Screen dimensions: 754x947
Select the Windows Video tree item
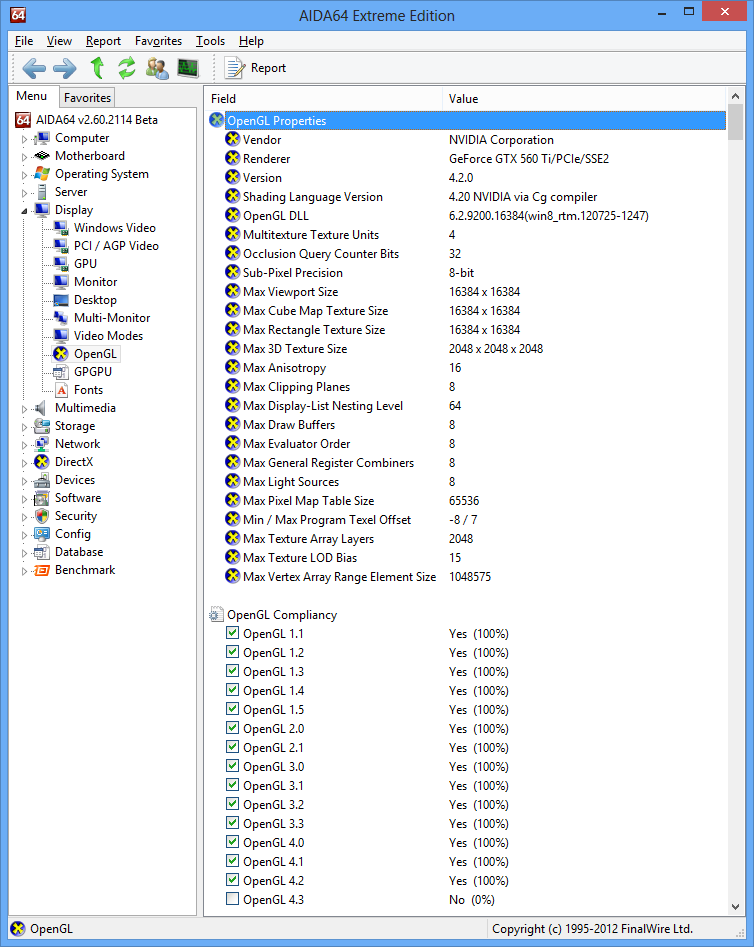pos(115,228)
